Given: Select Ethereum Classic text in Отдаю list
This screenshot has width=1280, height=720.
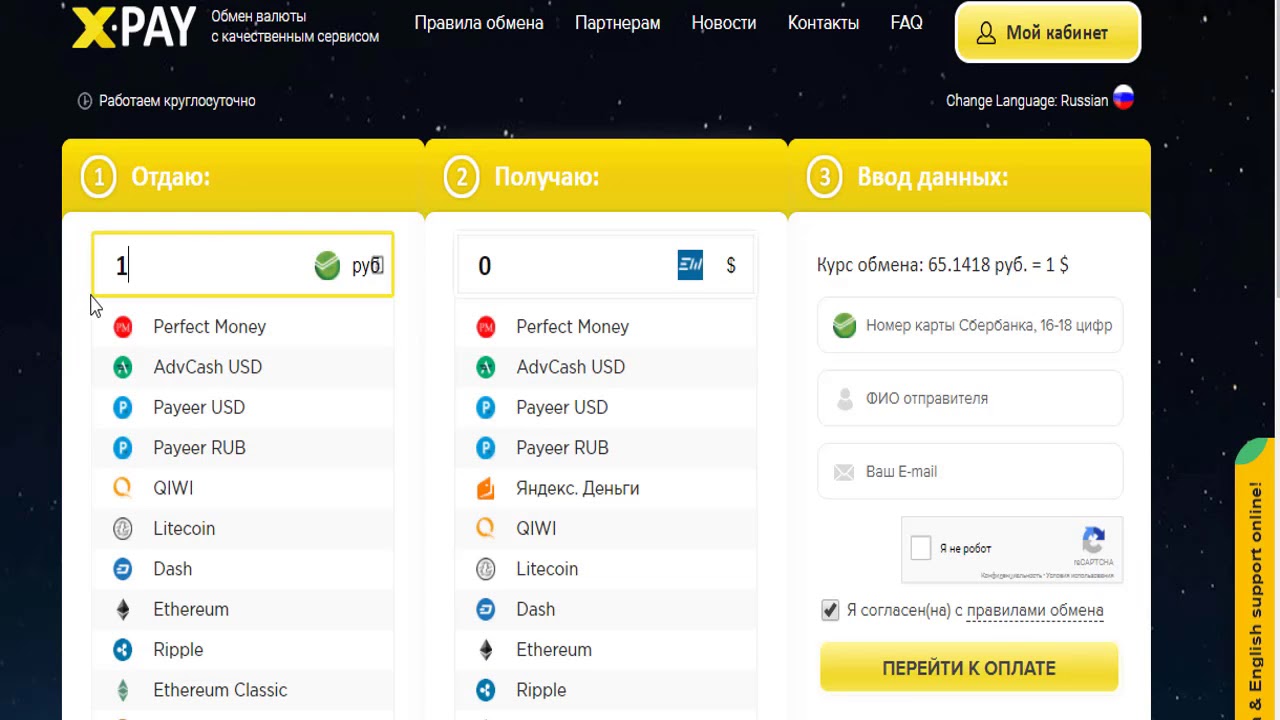Looking at the screenshot, I should click(x=220, y=690).
